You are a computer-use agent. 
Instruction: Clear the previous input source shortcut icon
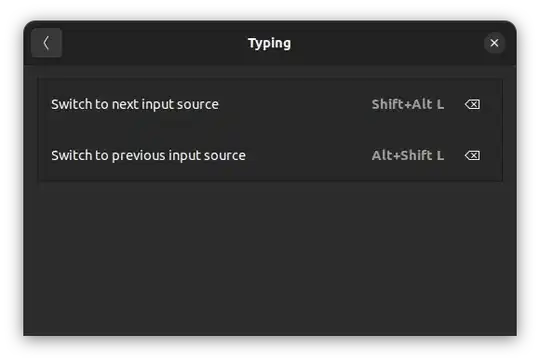pyautogui.click(x=472, y=155)
